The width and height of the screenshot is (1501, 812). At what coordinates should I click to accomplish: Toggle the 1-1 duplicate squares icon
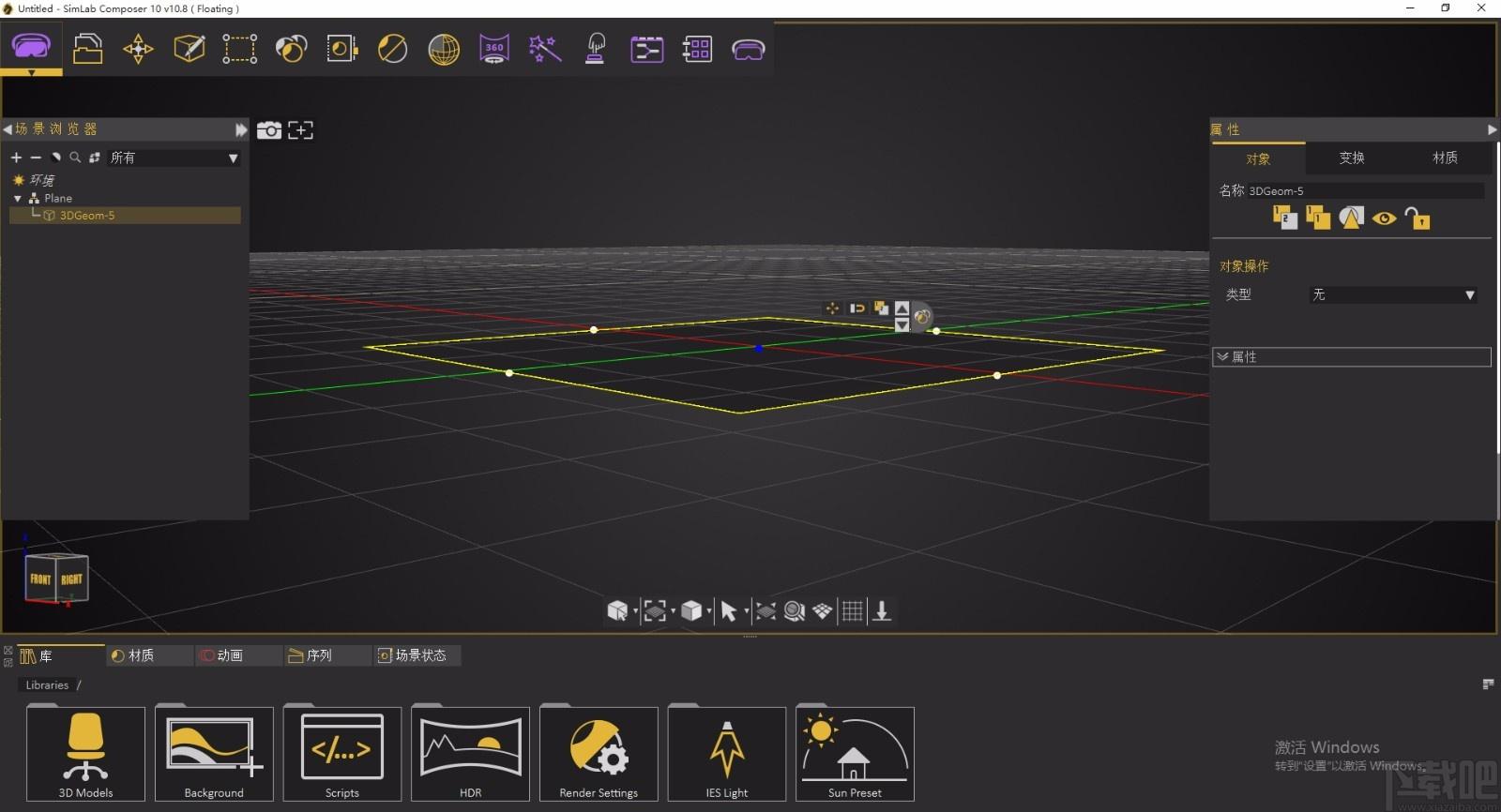point(1318,218)
